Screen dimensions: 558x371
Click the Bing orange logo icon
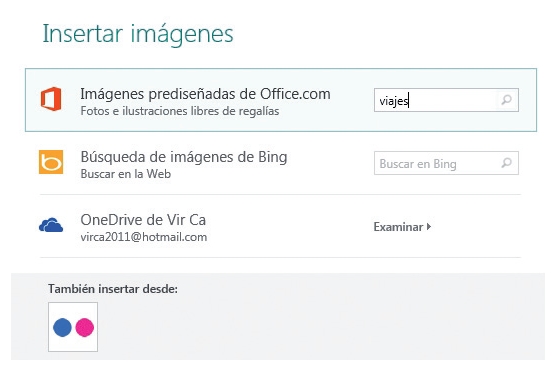(x=51, y=162)
